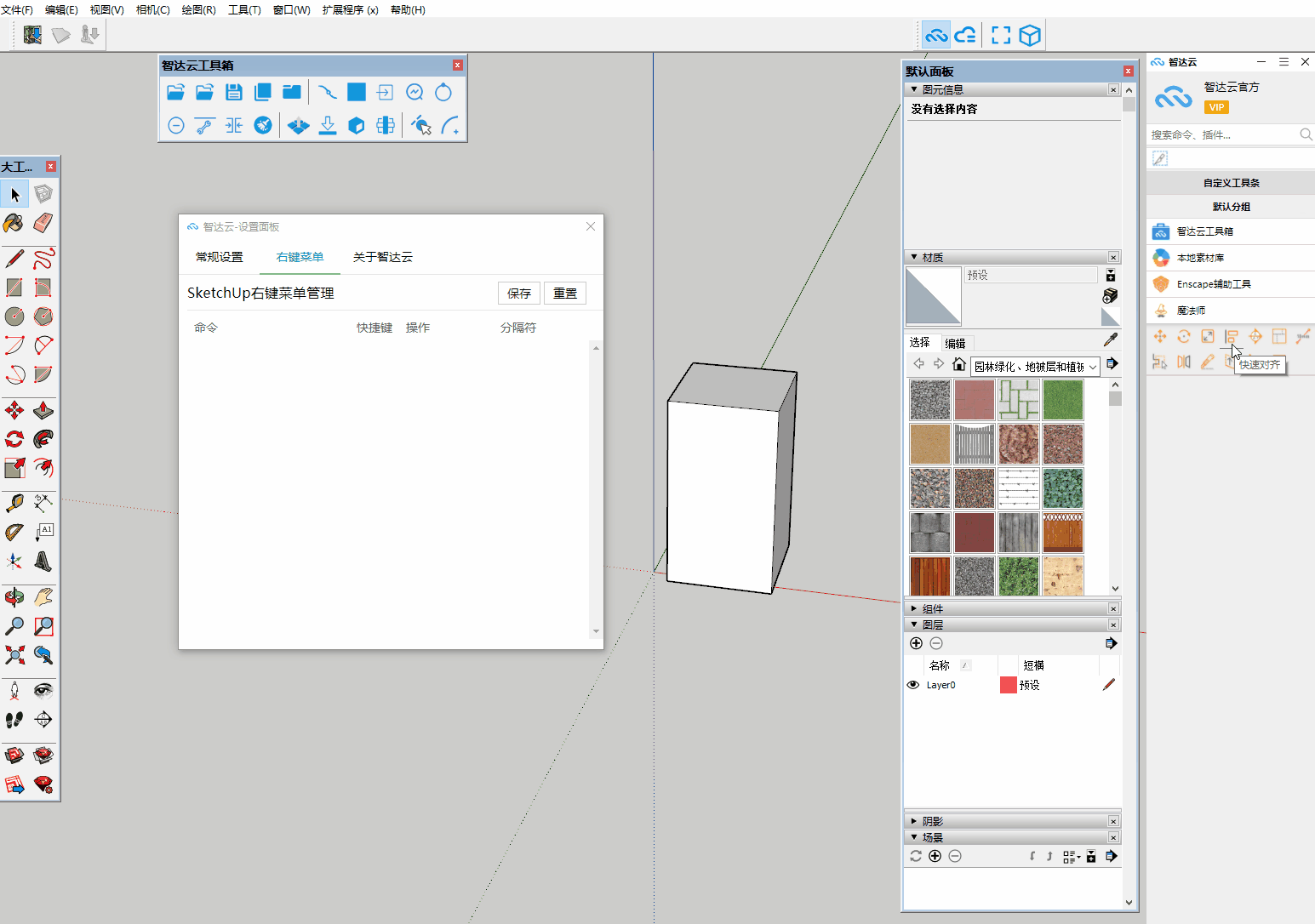Open the 关于智达云 tab
The image size is (1315, 924).
pyautogui.click(x=382, y=257)
